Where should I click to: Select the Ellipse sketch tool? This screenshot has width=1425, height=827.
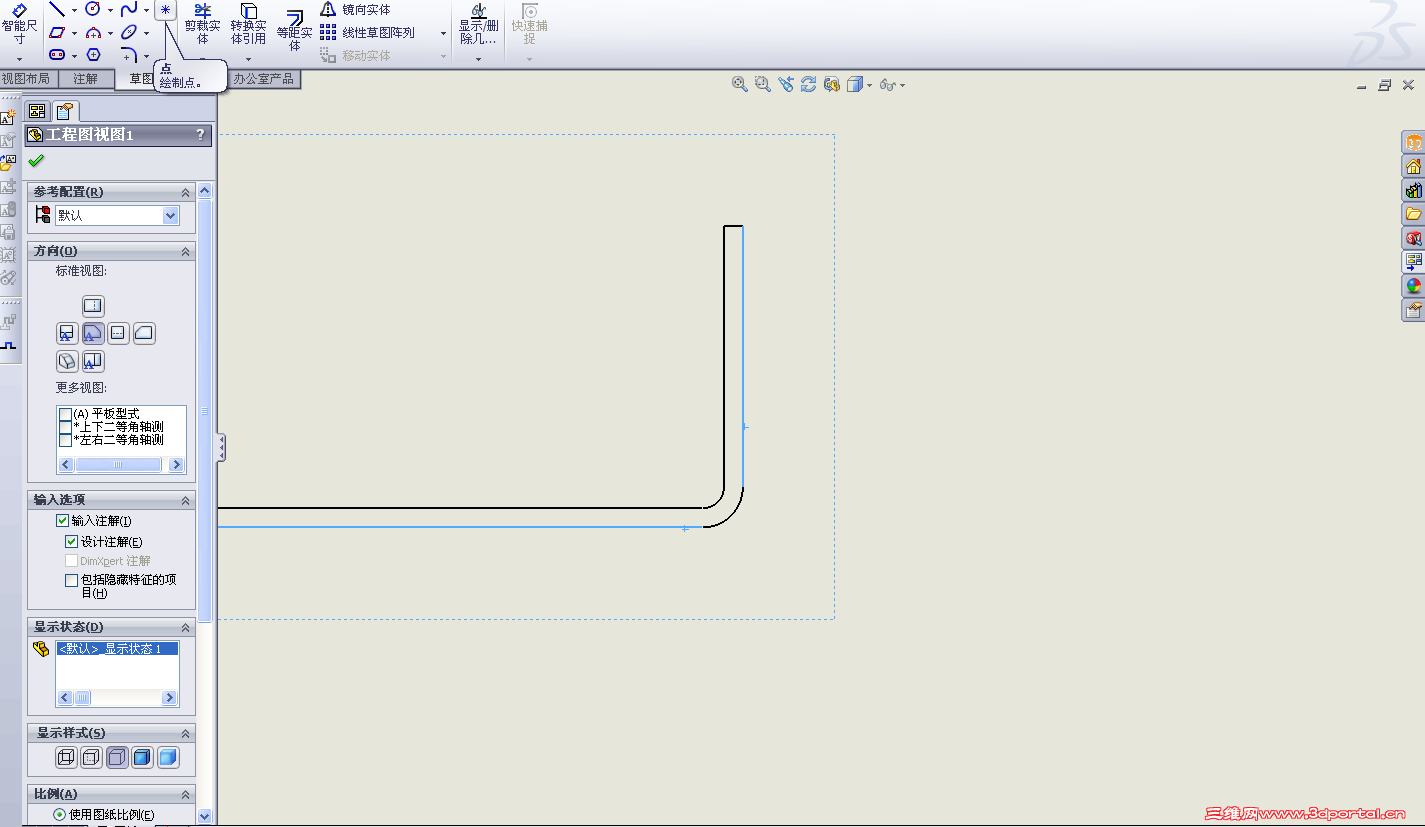pos(129,32)
